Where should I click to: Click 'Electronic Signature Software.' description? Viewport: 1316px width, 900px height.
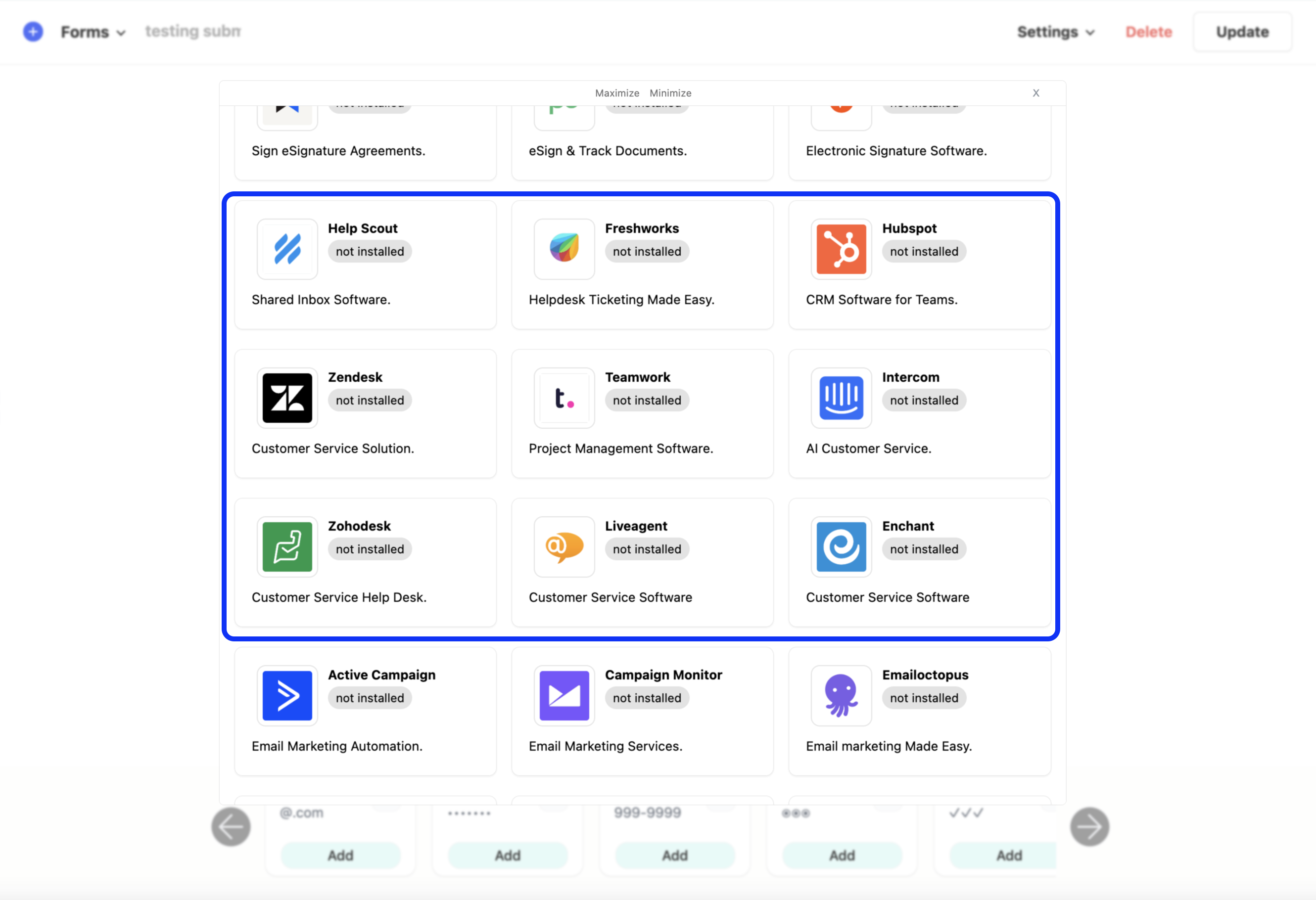(896, 150)
